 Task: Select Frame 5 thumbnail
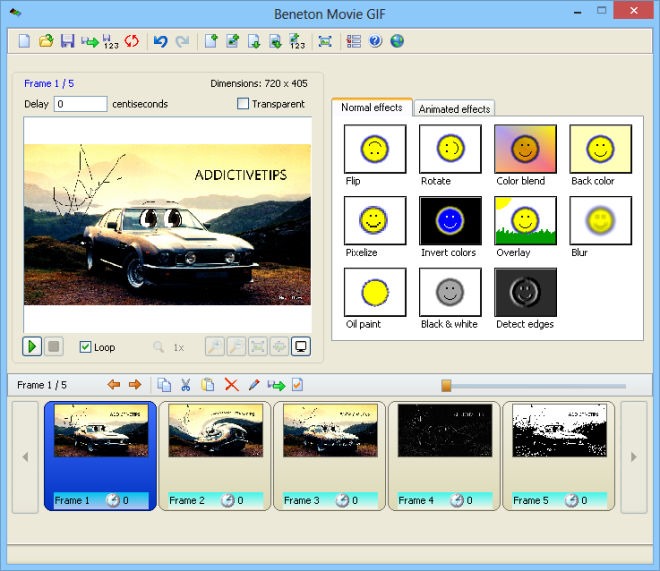[559, 456]
